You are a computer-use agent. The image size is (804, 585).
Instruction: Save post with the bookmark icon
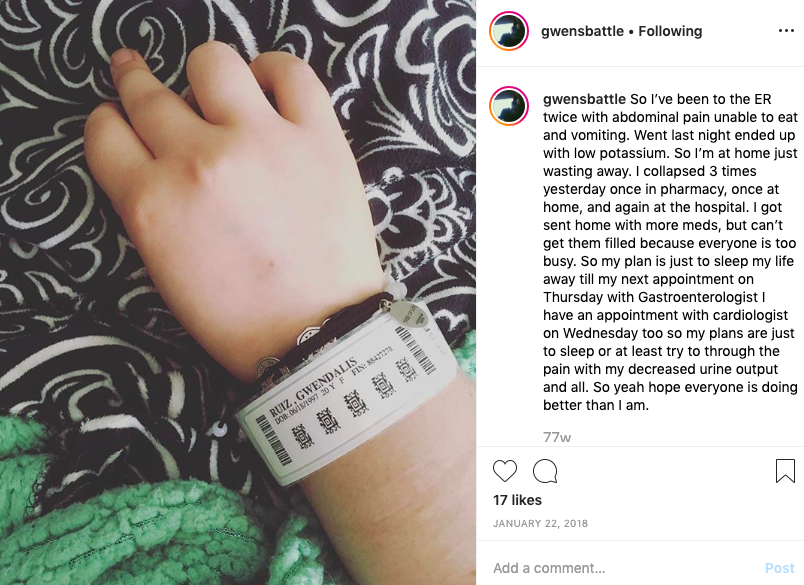point(785,471)
